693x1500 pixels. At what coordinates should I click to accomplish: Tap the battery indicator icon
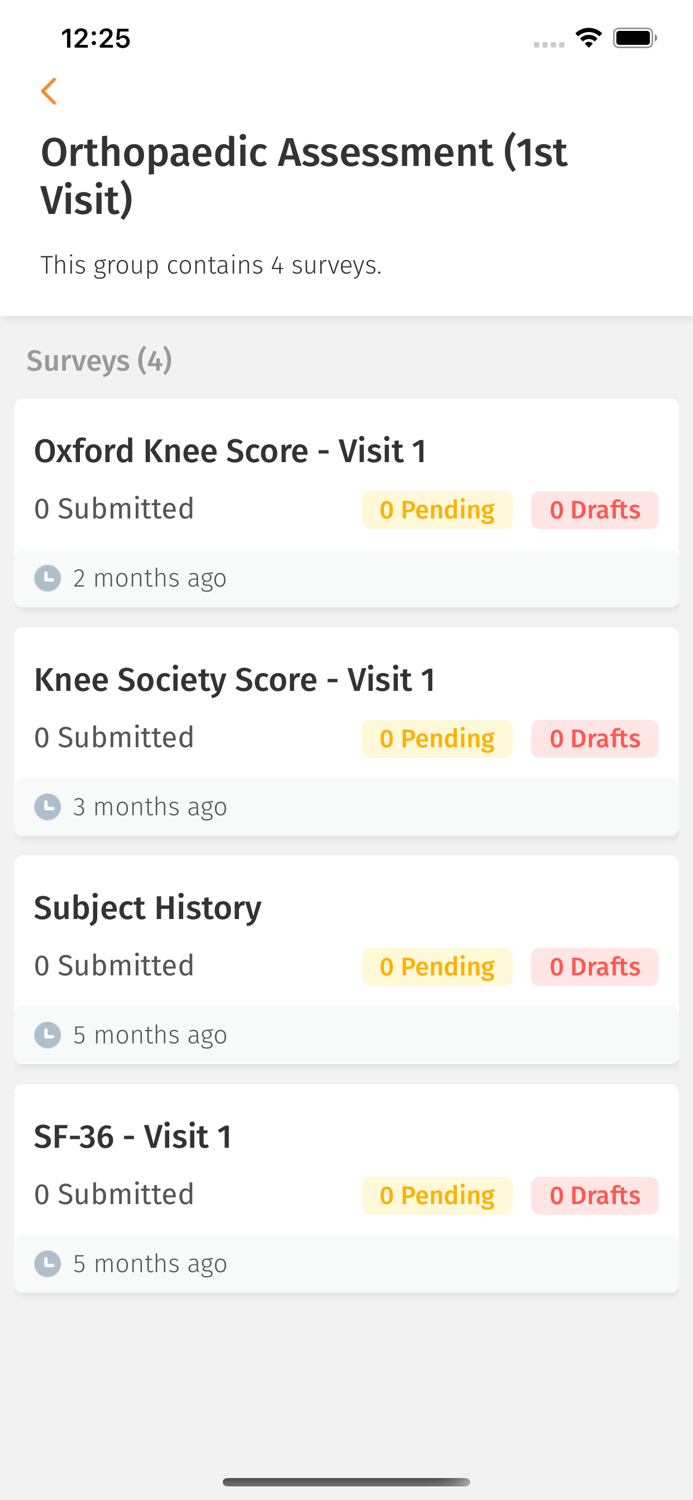click(x=634, y=38)
